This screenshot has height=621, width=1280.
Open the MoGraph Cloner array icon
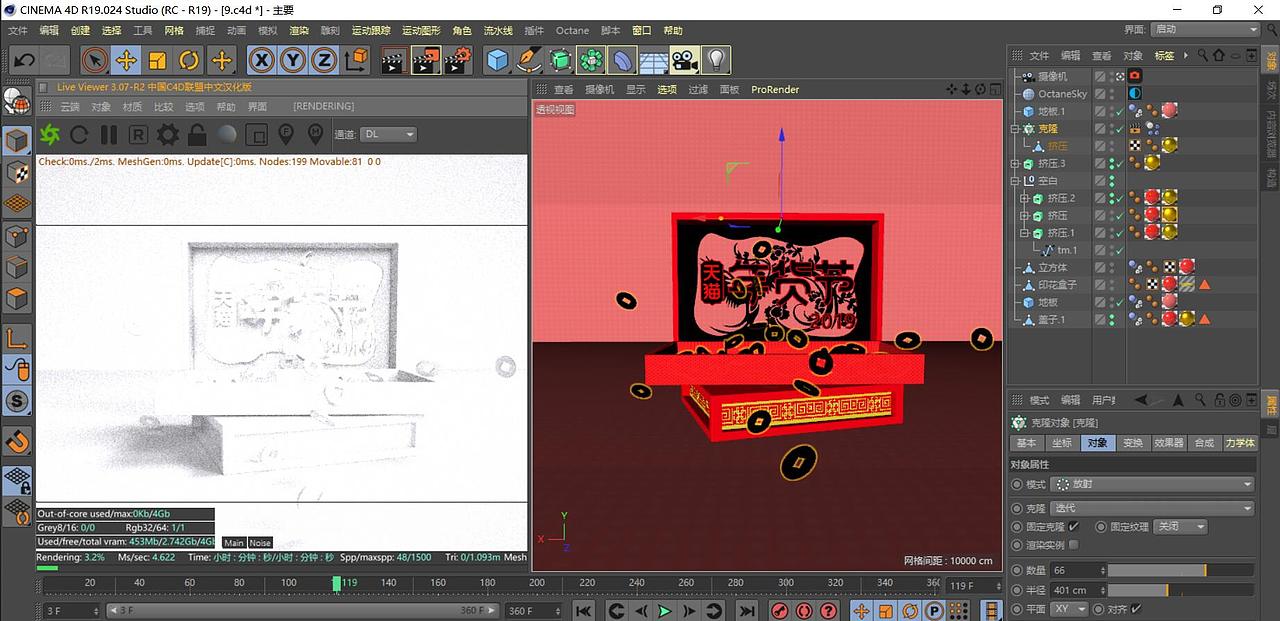(591, 61)
